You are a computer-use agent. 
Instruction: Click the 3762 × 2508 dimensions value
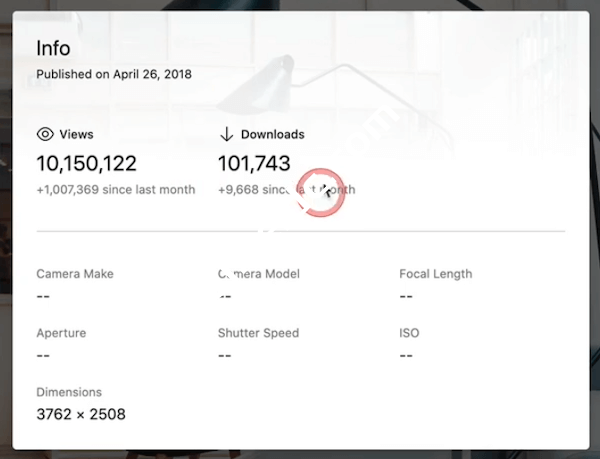[x=81, y=414]
